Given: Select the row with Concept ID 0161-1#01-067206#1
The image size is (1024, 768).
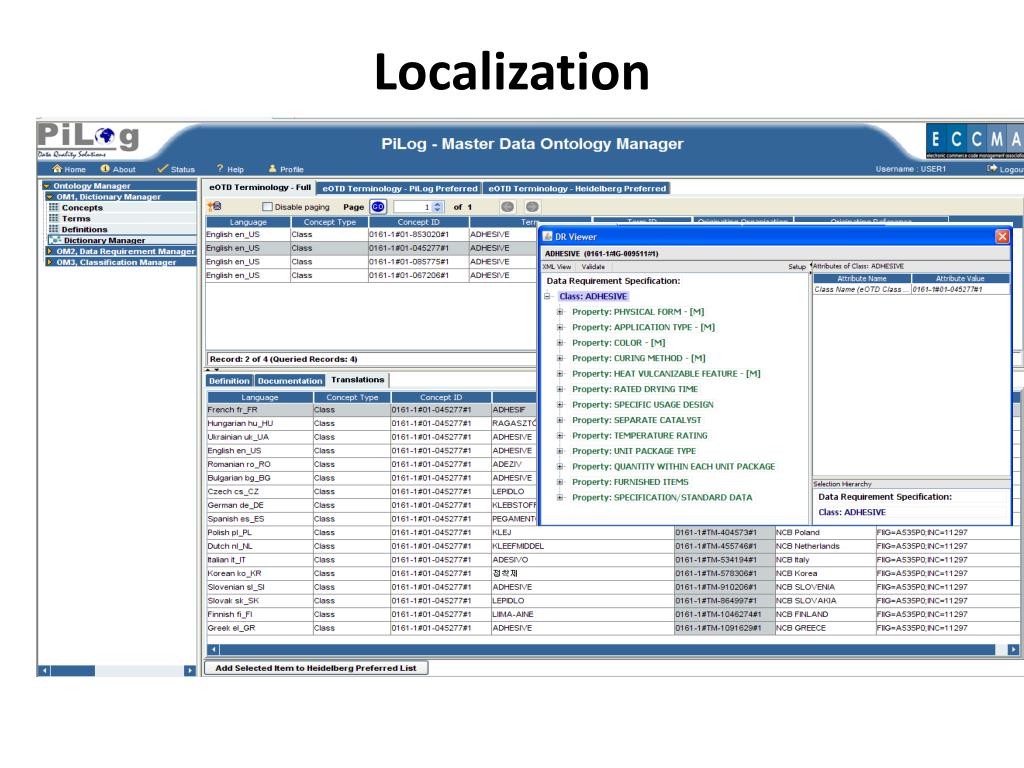Looking at the screenshot, I should click(371, 276).
